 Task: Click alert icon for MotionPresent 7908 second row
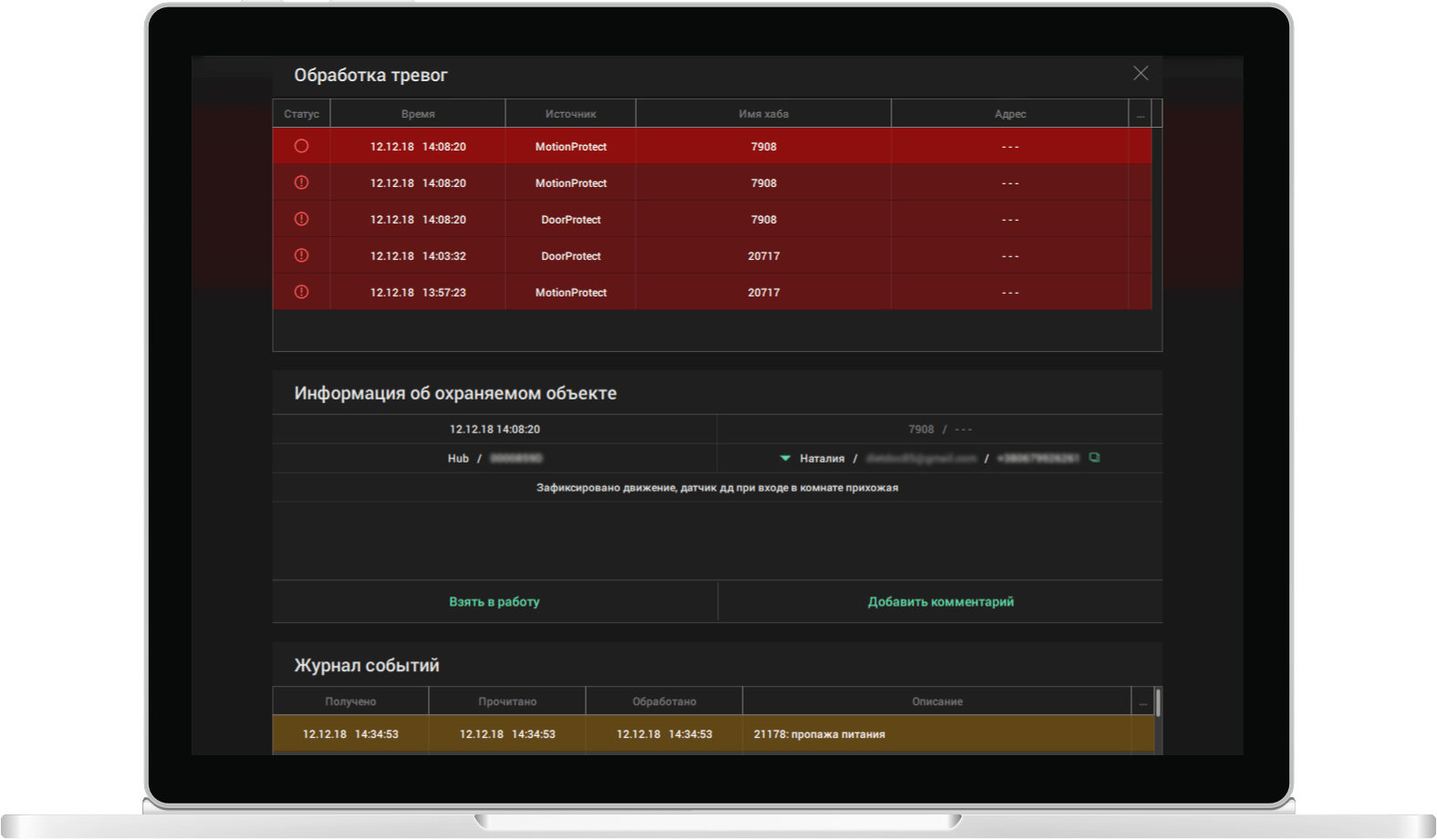[x=301, y=182]
